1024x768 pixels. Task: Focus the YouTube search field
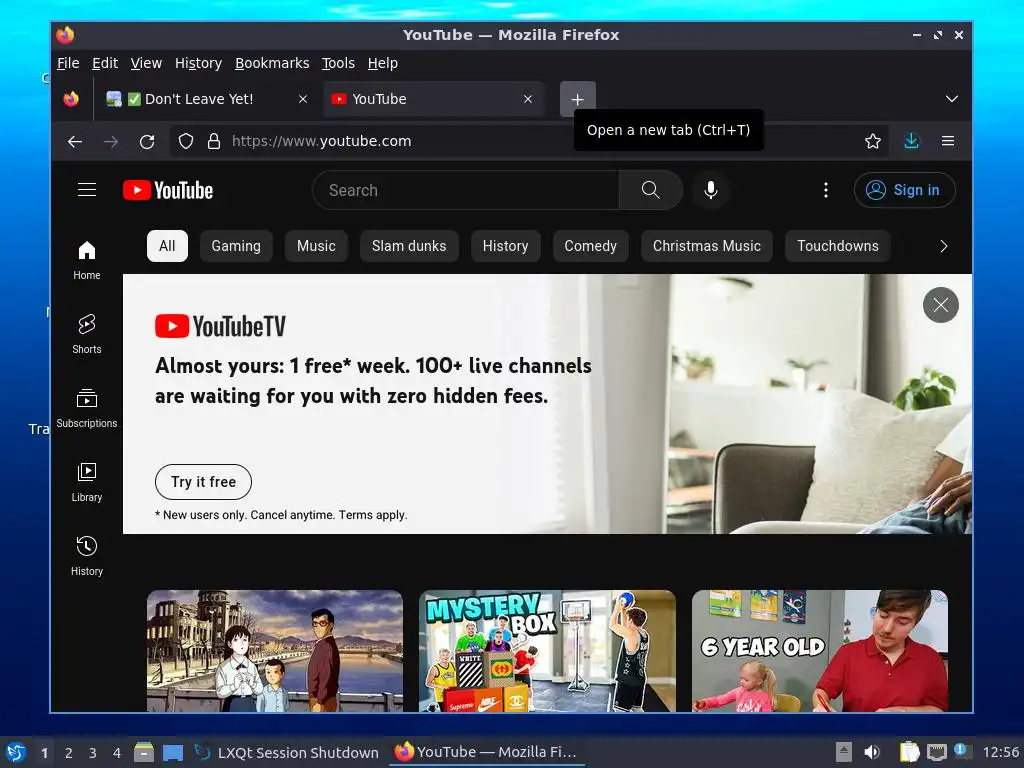click(465, 190)
